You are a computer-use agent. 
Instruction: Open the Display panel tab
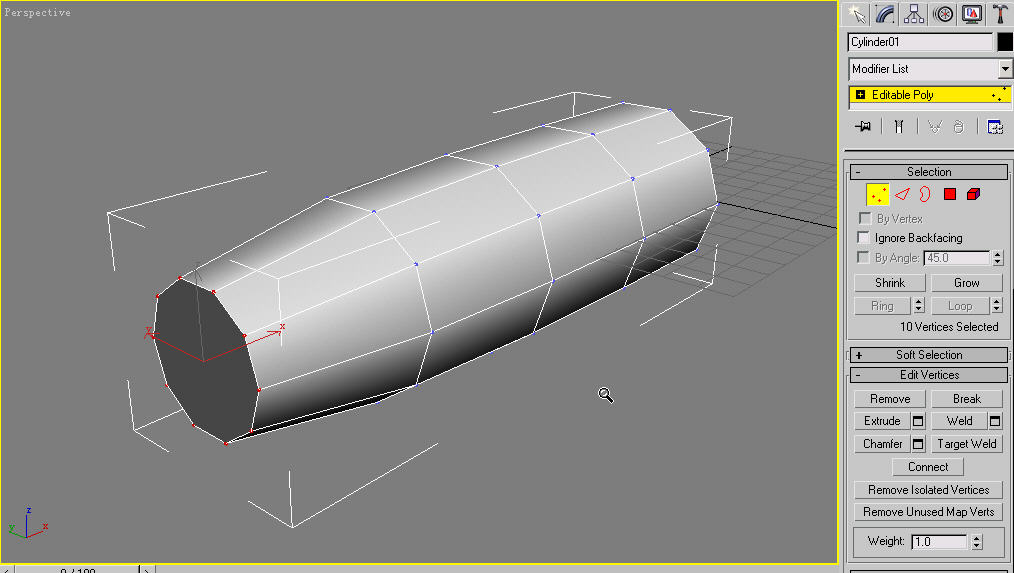pyautogui.click(x=971, y=14)
